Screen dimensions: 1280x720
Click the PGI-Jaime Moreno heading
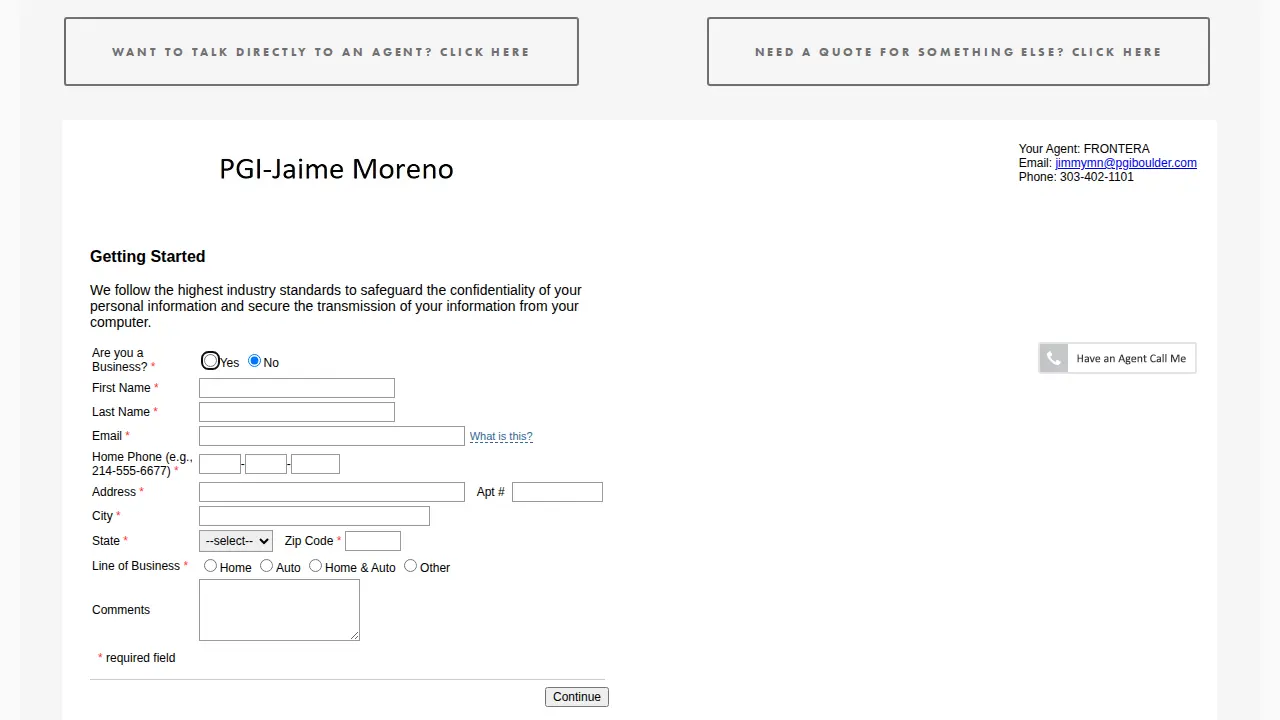[336, 169]
